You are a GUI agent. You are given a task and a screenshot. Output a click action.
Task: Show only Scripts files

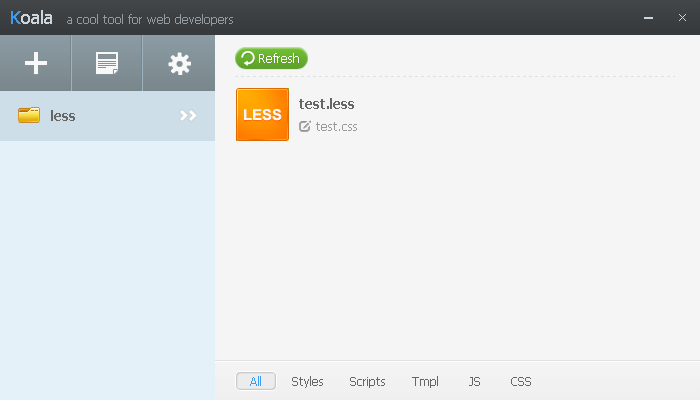[x=367, y=381]
